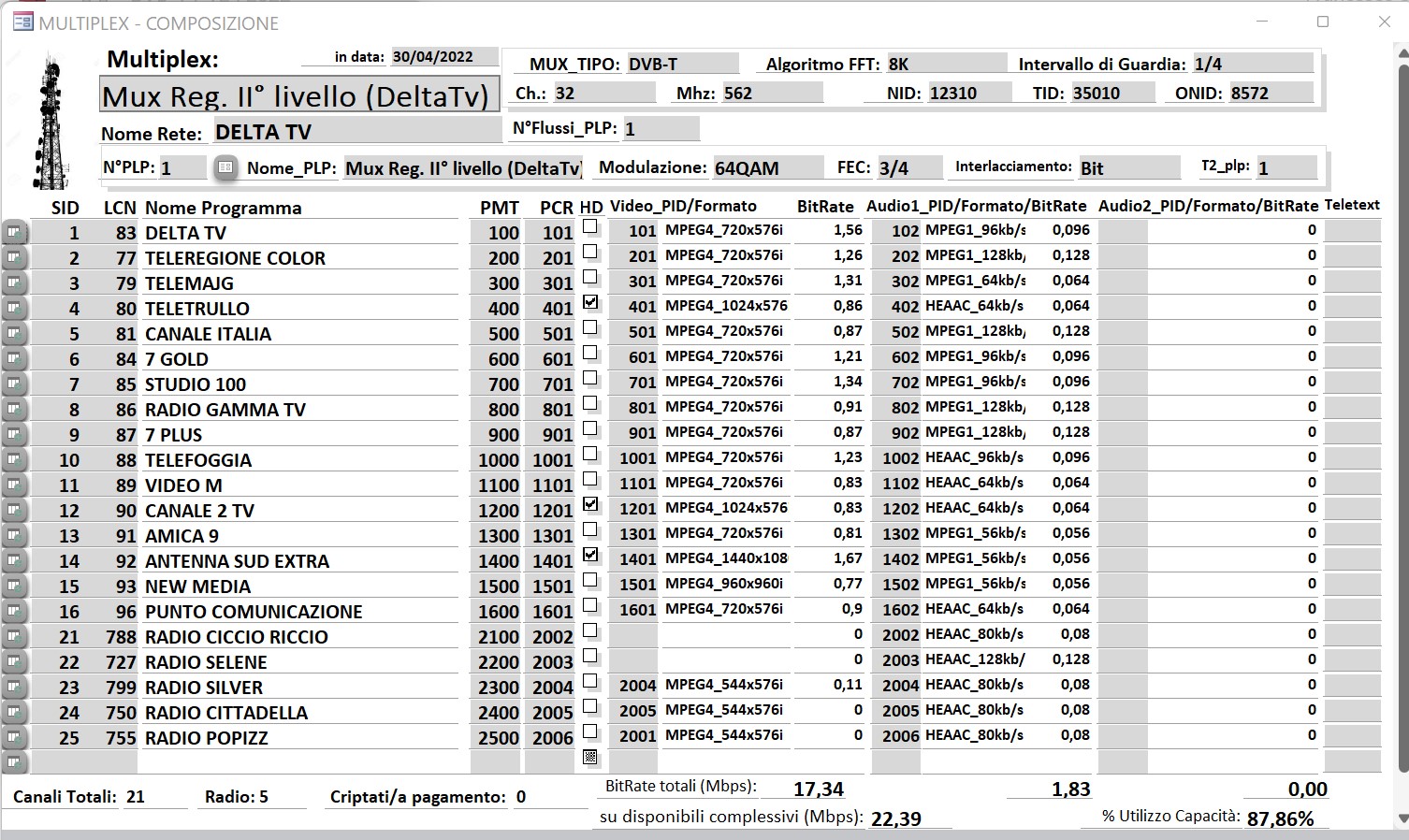Click the NID field 12310
1409x840 pixels.
969,93
